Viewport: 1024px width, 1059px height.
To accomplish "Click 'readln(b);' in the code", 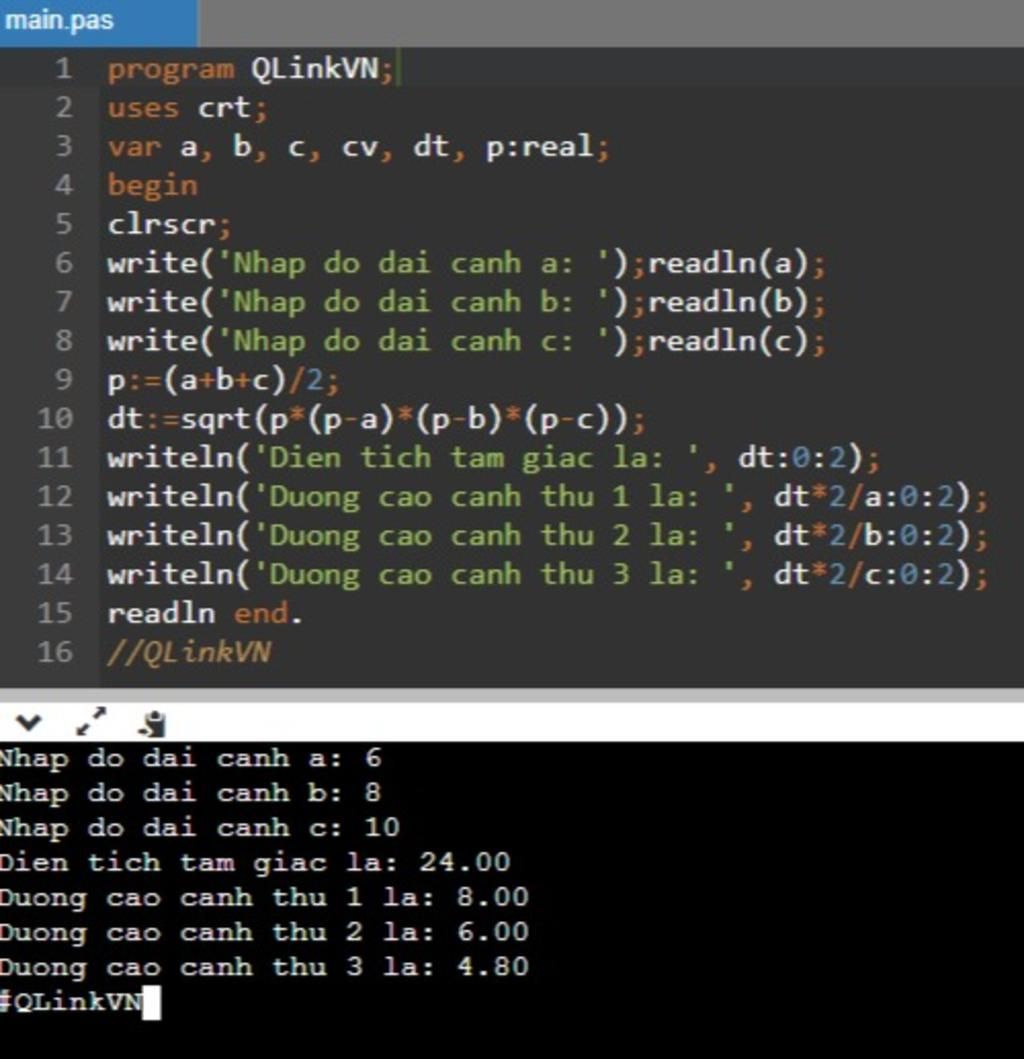I will [x=737, y=302].
